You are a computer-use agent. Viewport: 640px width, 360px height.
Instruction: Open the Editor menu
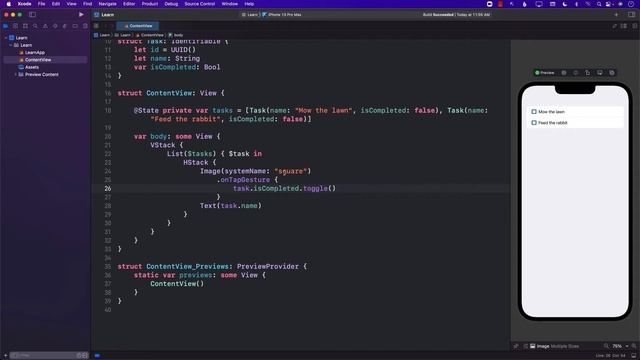[129, 4]
